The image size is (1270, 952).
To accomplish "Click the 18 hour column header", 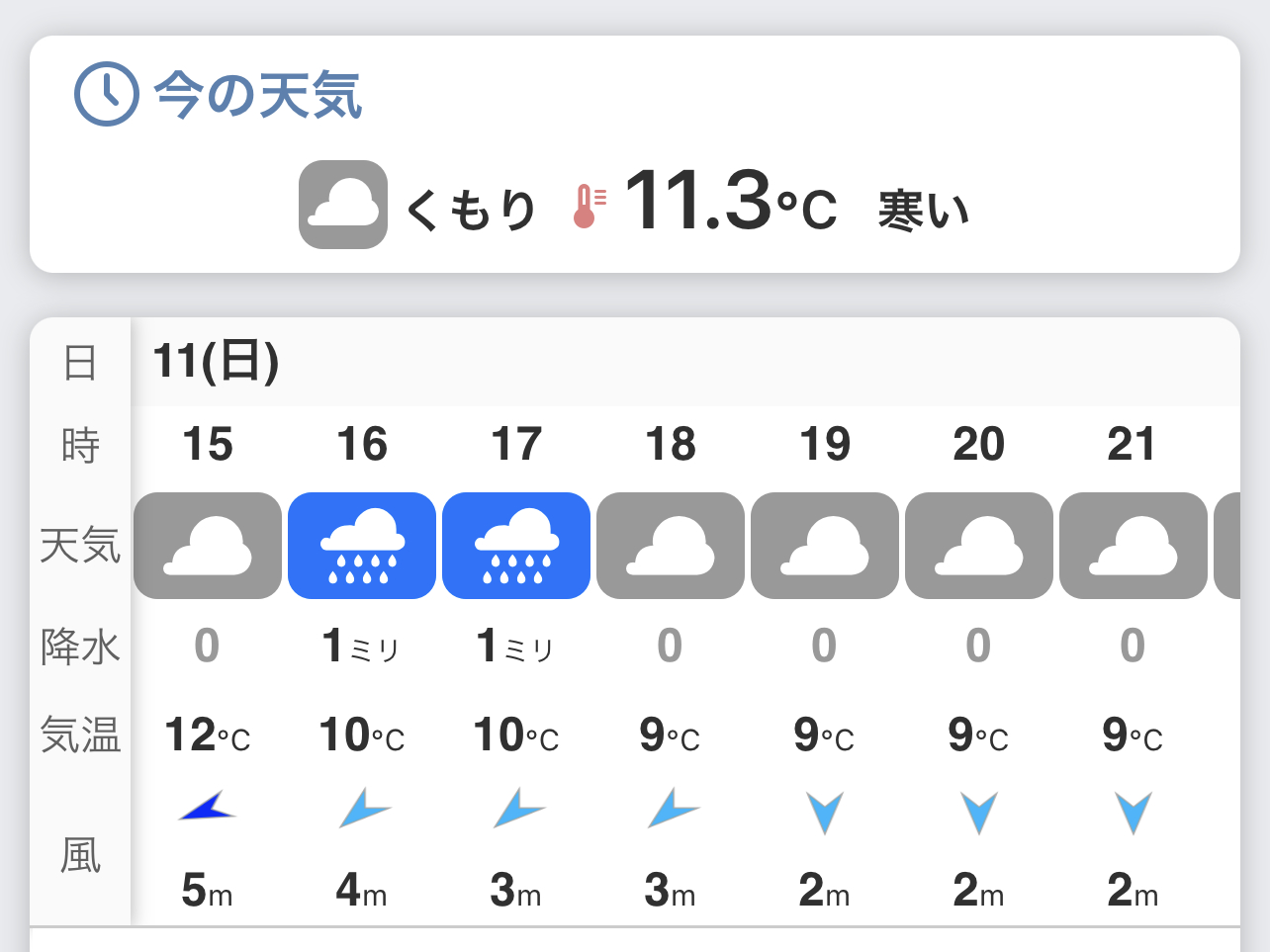I will pyautogui.click(x=671, y=445).
